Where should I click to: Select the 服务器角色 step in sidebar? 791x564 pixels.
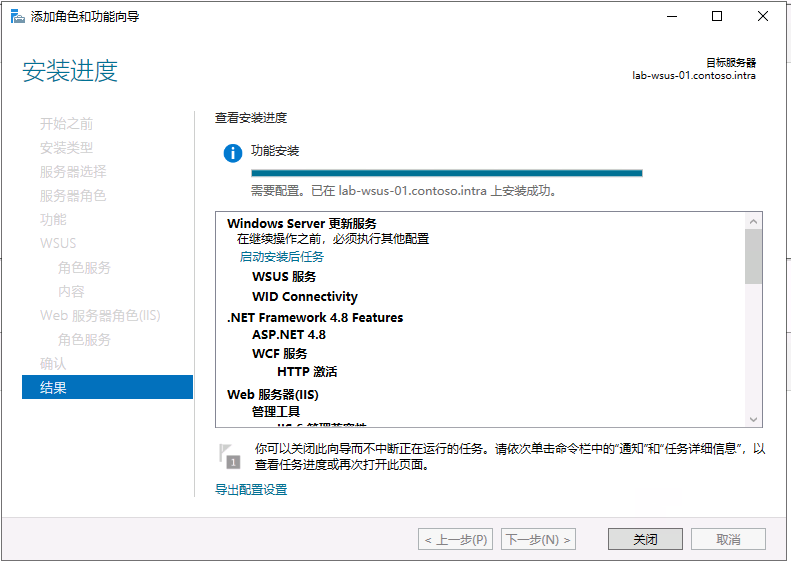pyautogui.click(x=73, y=195)
